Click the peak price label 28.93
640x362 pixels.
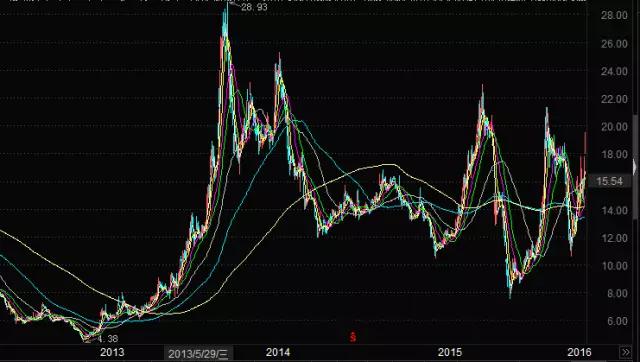(254, 7)
